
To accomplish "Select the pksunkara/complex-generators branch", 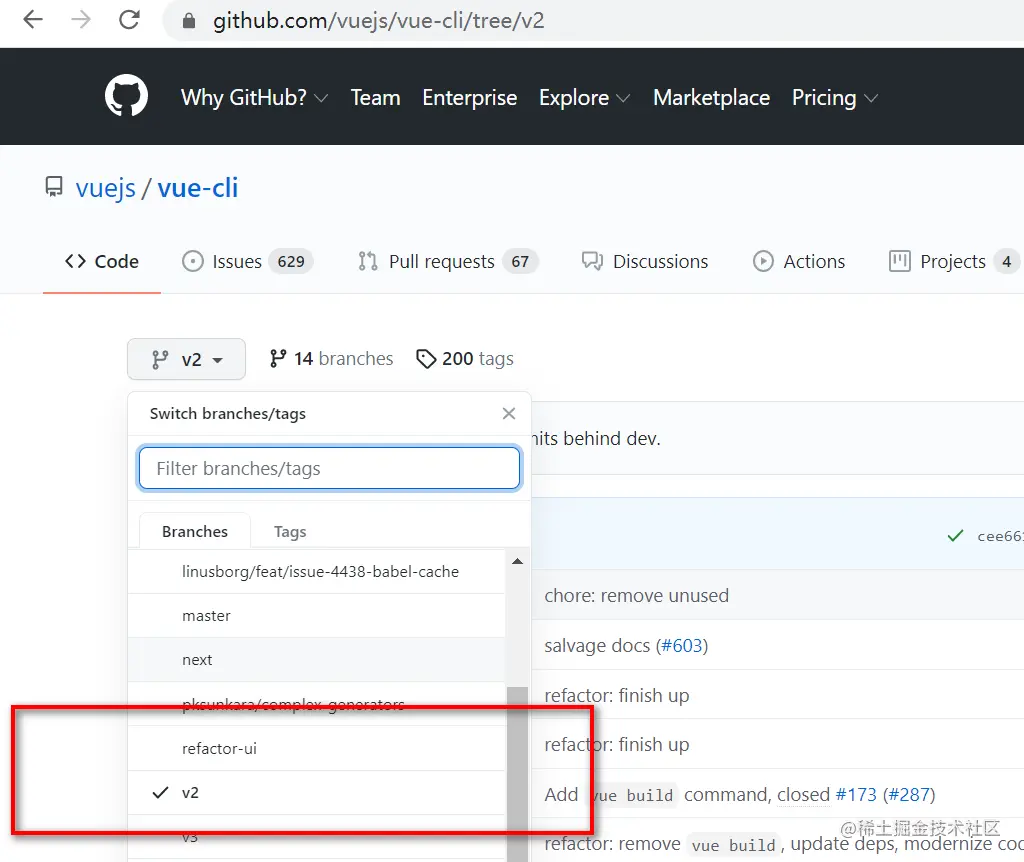I will [317, 704].
